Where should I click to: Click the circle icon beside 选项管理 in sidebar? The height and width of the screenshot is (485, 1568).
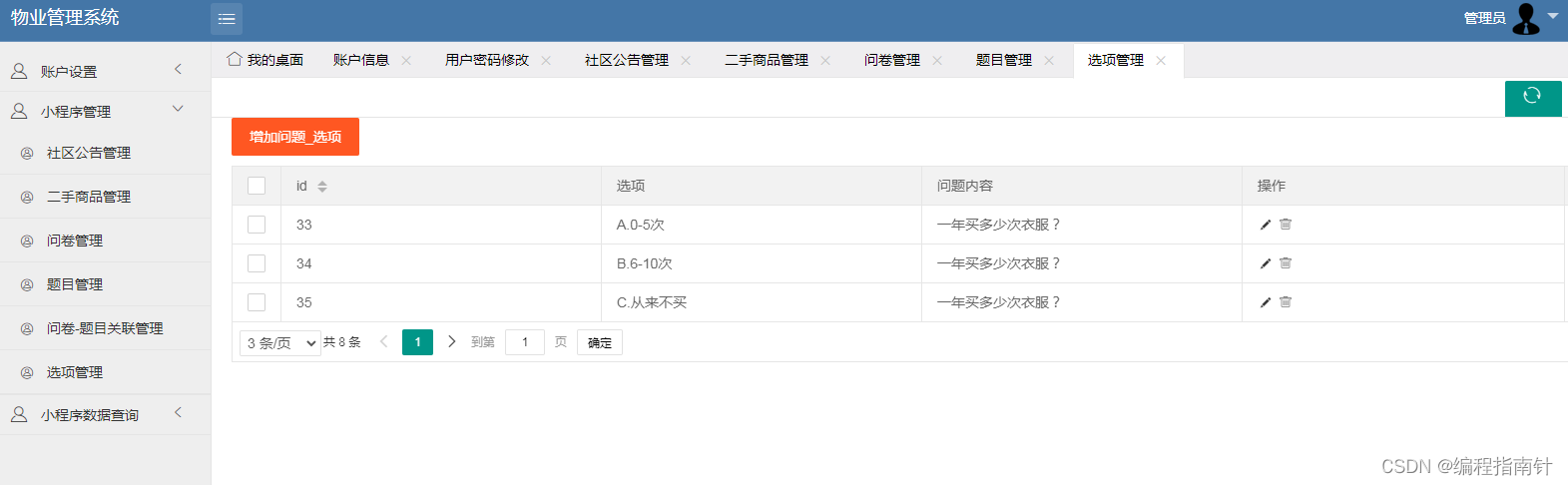click(27, 373)
